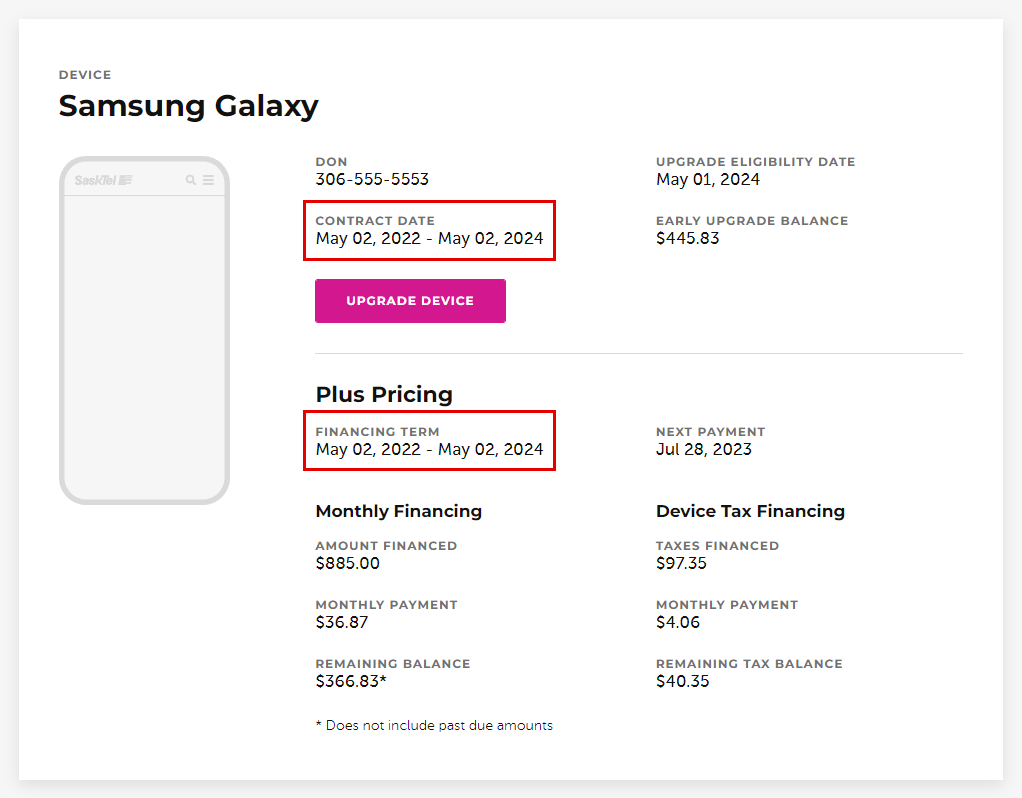Click the Remaining Balance amount $366.83
This screenshot has height=798, width=1022.
click(350, 682)
